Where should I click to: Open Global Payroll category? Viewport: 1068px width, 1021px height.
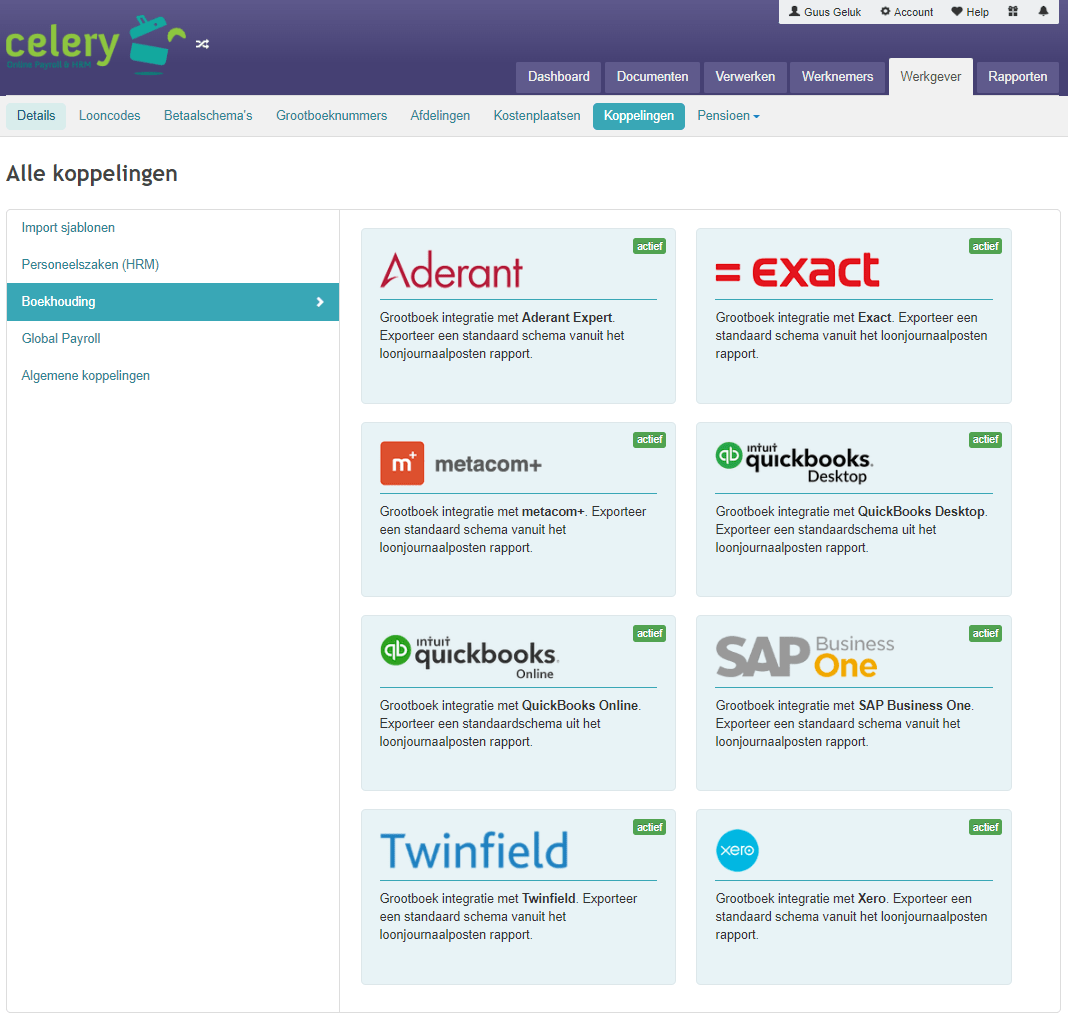tap(173, 339)
